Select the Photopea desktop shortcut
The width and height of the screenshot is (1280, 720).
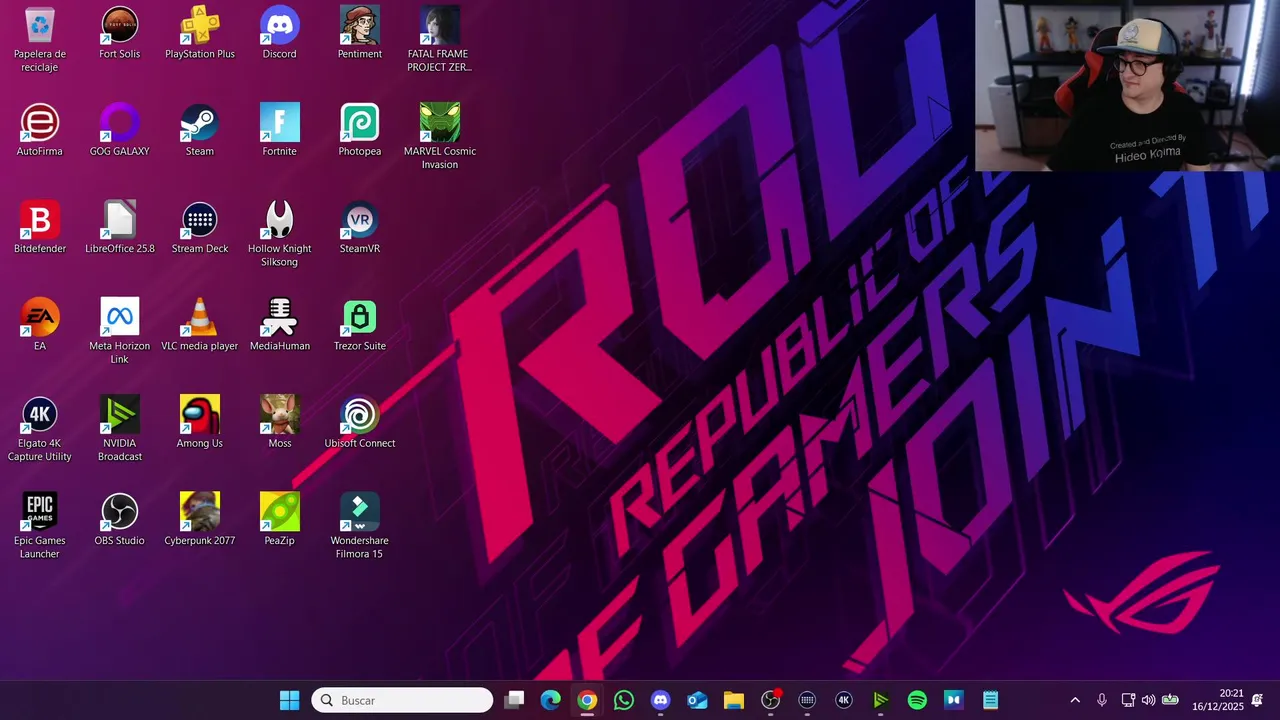click(x=360, y=130)
